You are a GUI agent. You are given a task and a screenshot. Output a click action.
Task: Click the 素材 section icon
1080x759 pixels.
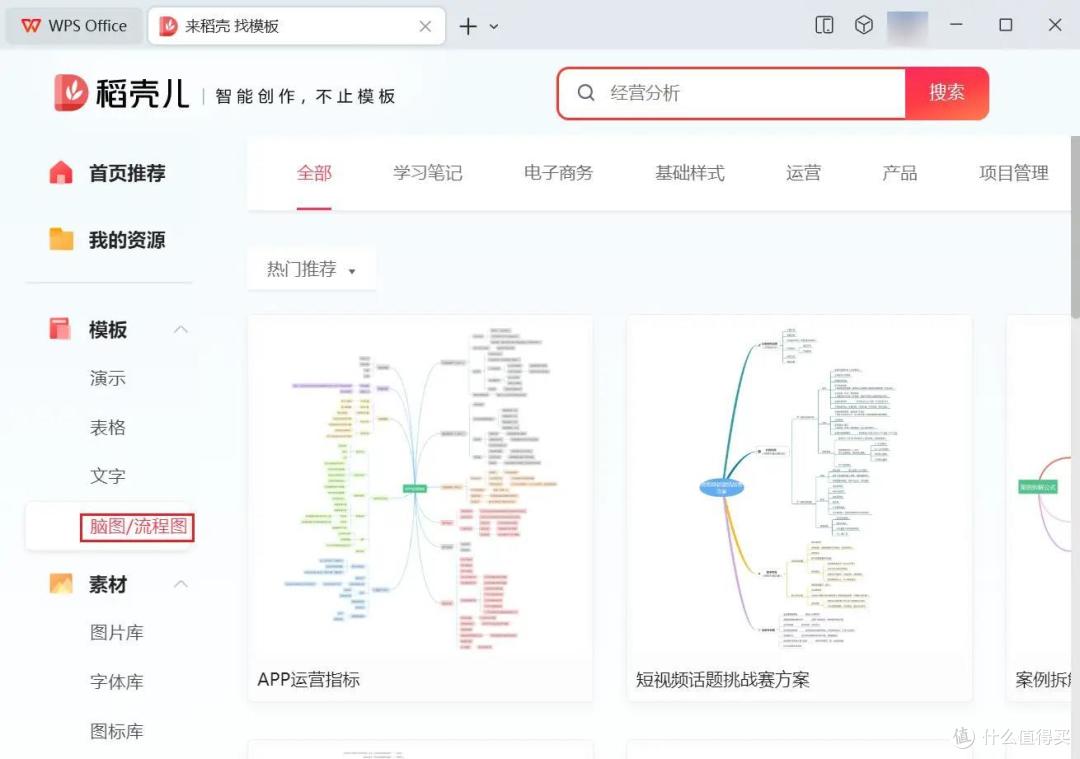[61, 584]
